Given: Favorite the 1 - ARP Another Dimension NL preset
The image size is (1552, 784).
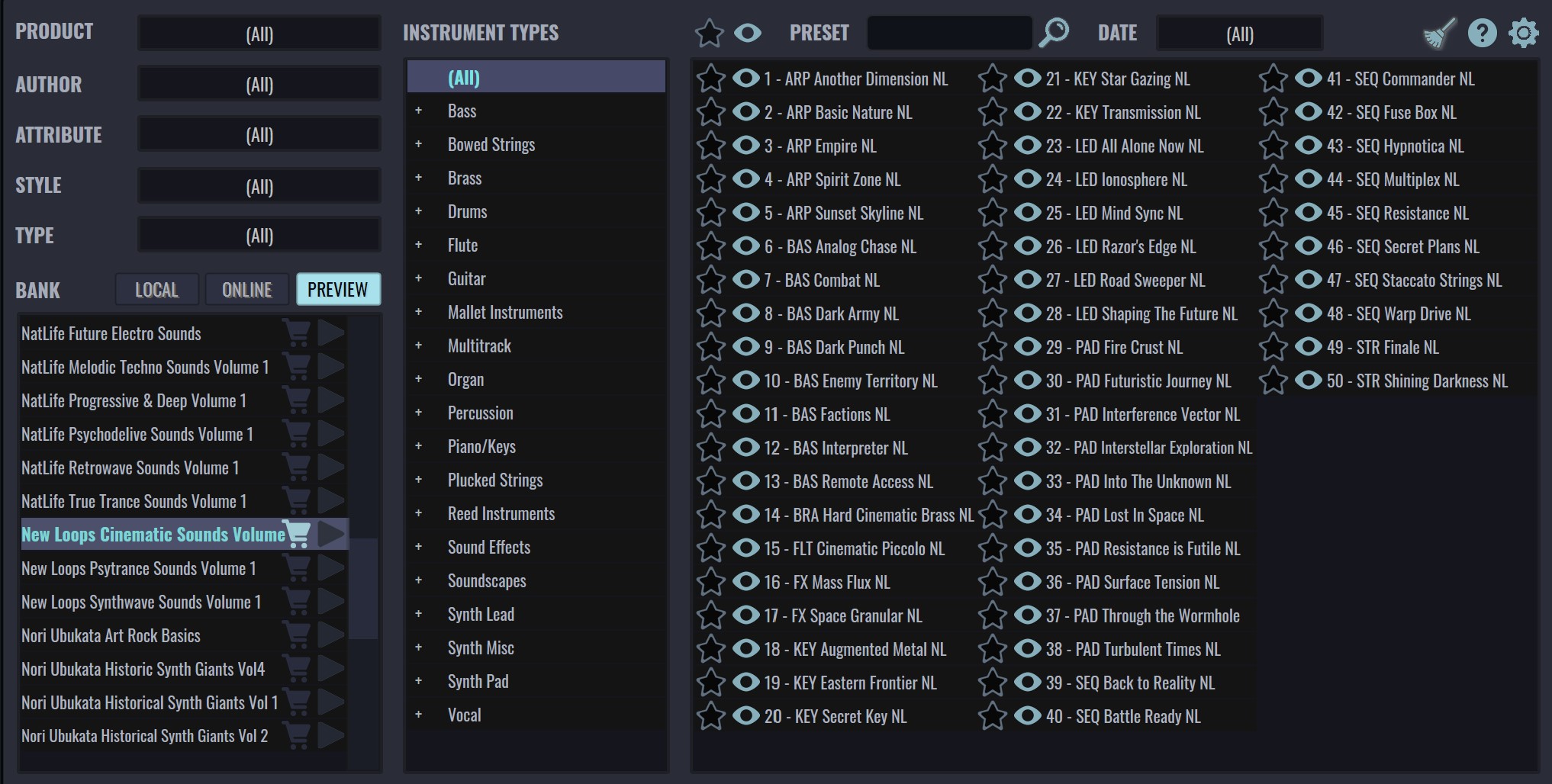Looking at the screenshot, I should [x=710, y=79].
